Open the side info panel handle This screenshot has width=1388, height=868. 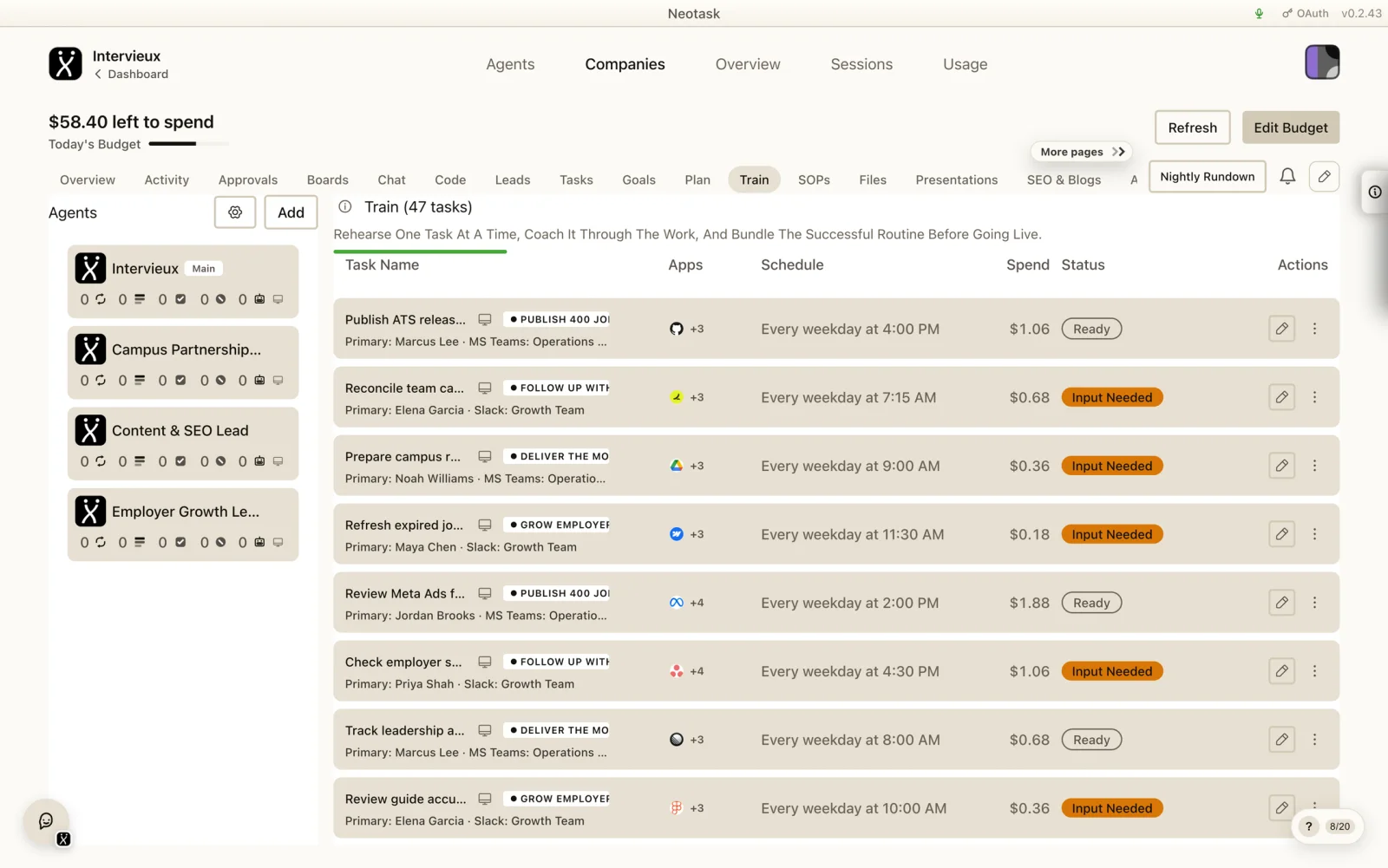(1375, 193)
